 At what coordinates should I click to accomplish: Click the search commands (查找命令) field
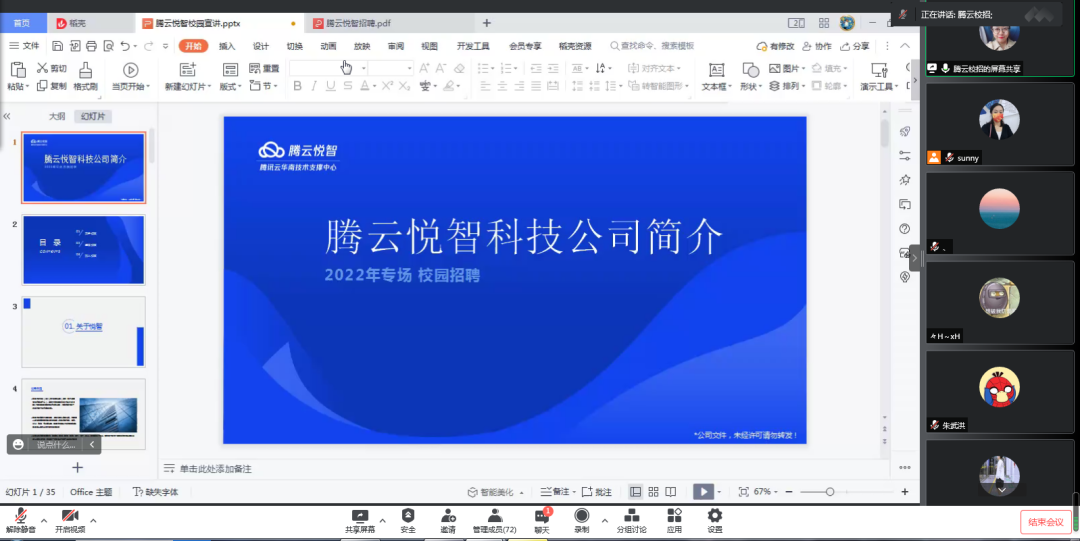tap(652, 46)
